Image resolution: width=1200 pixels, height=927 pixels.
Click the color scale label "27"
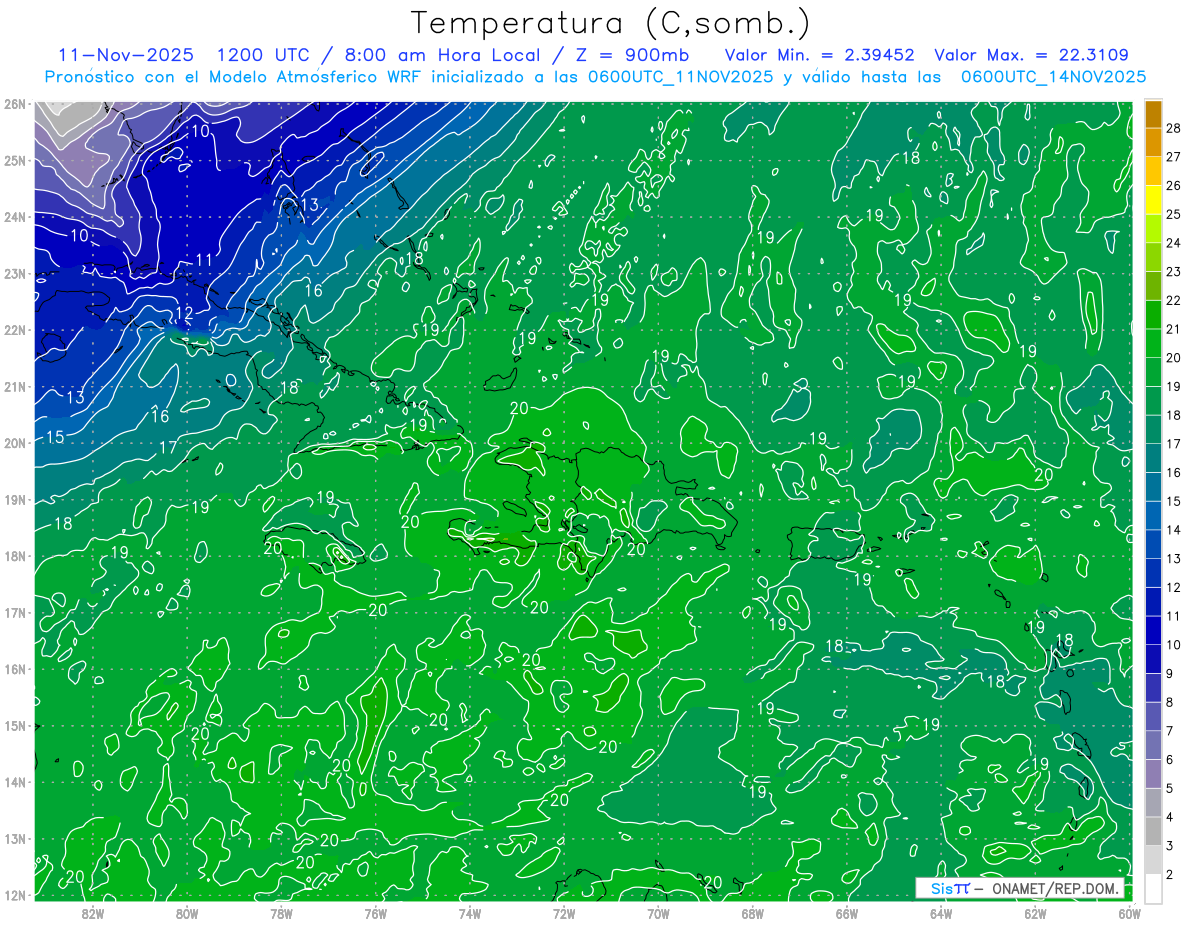pyautogui.click(x=1174, y=157)
